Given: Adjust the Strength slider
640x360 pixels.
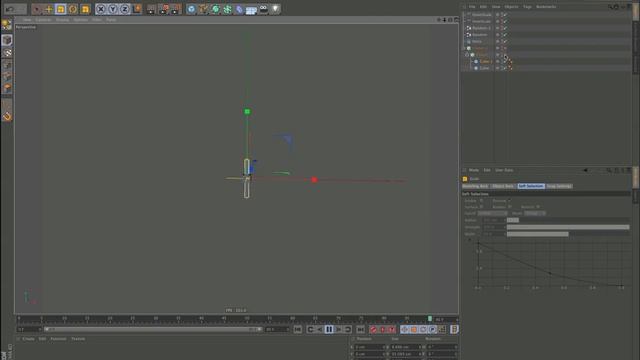Looking at the screenshot, I should [x=568, y=227].
